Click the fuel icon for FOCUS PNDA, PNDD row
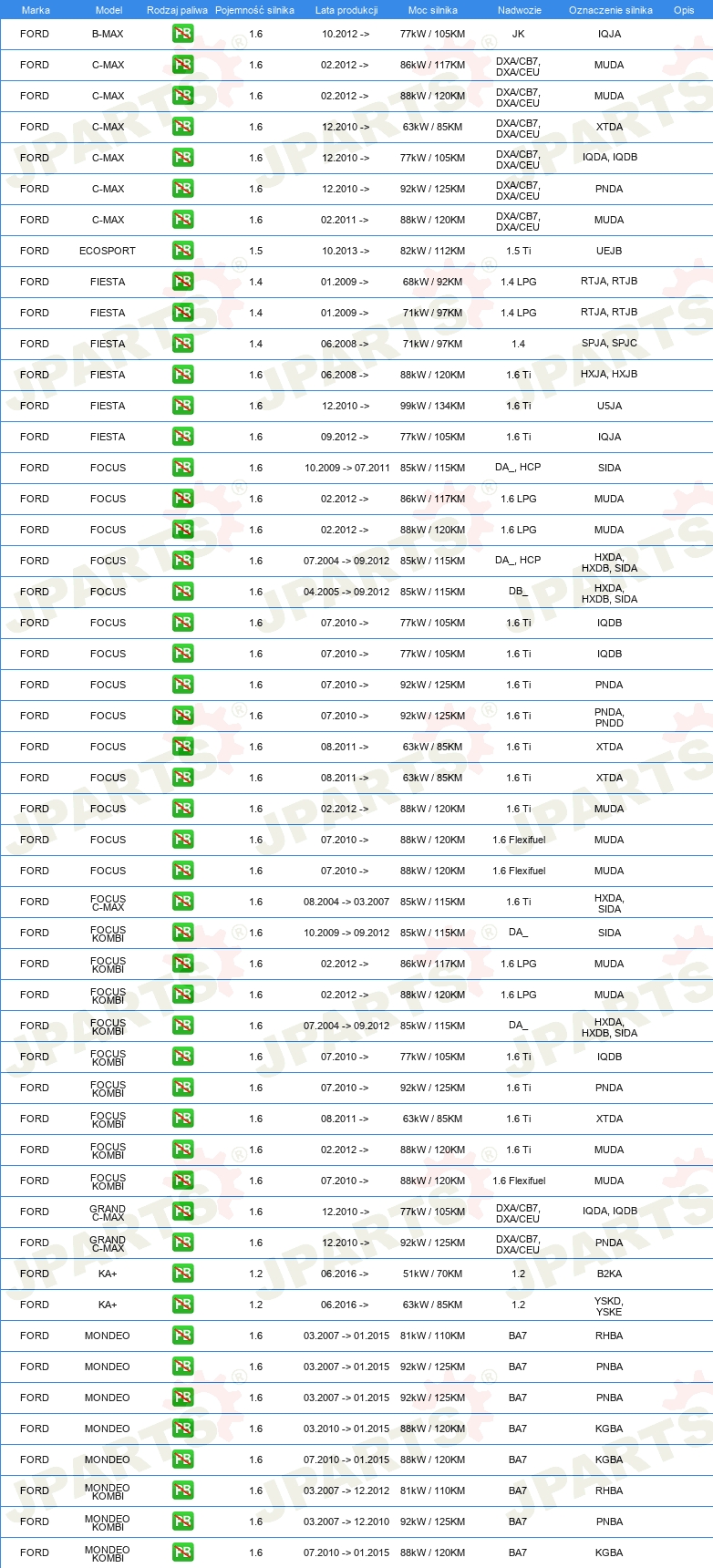The width and height of the screenshot is (713, 1568). coord(182,716)
